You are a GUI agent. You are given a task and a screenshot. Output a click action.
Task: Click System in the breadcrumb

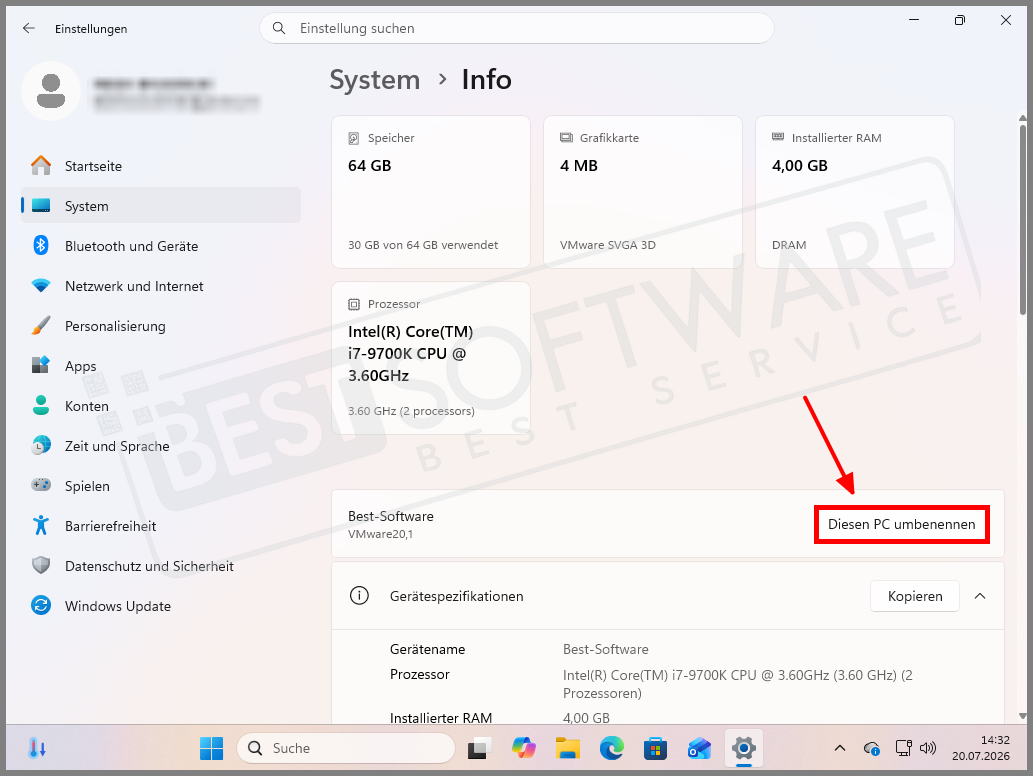(x=375, y=80)
